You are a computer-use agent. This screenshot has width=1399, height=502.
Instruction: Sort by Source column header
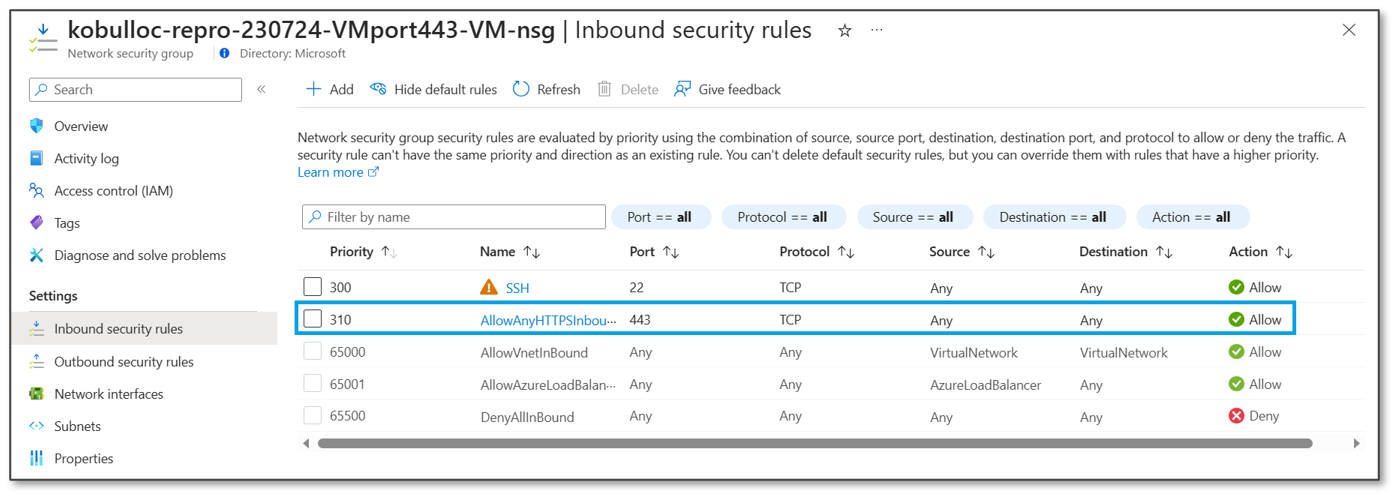[x=962, y=252]
